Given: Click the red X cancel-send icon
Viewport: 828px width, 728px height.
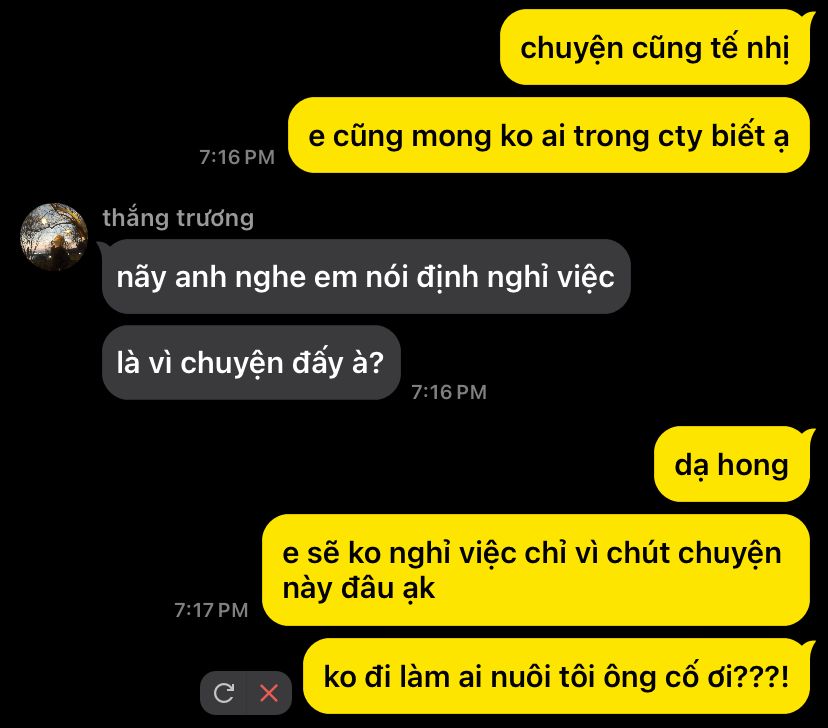Looking at the screenshot, I should click(x=269, y=693).
